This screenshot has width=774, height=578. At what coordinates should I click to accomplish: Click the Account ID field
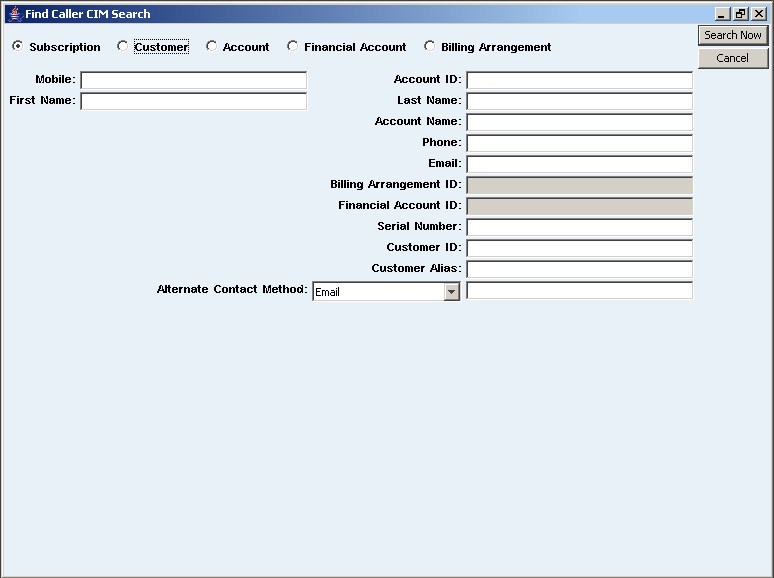pyautogui.click(x=579, y=80)
